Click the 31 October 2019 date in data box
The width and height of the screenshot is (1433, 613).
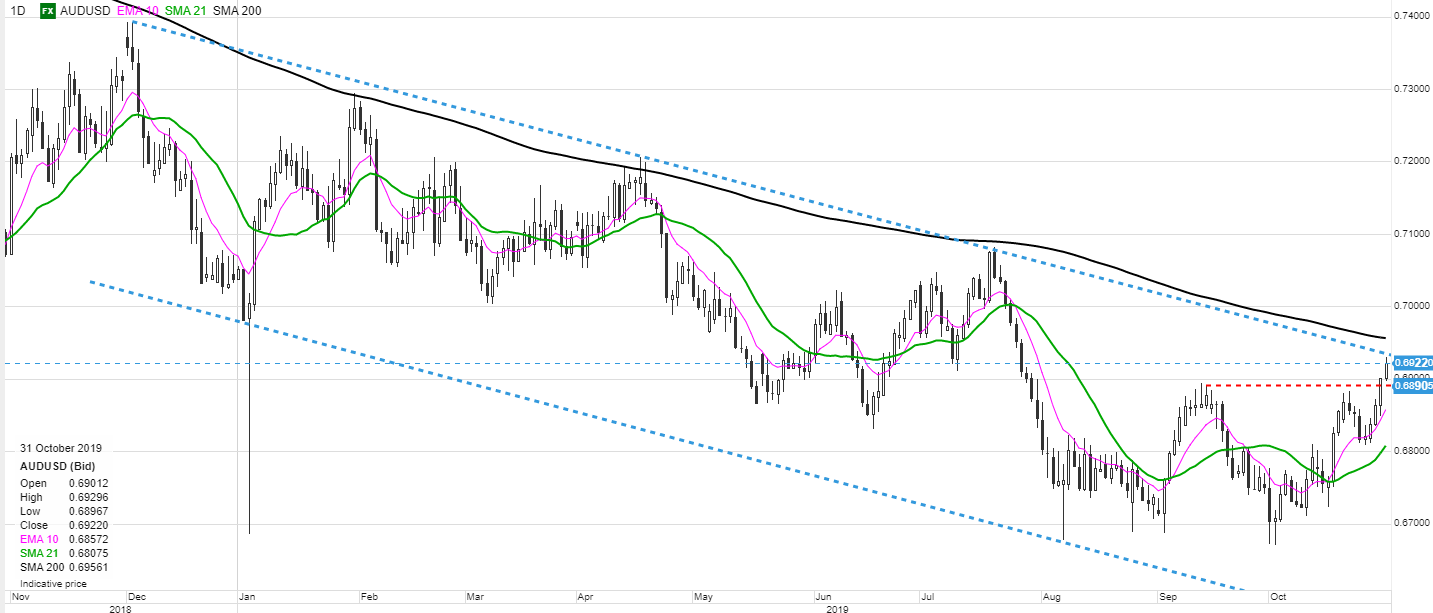pos(62,448)
